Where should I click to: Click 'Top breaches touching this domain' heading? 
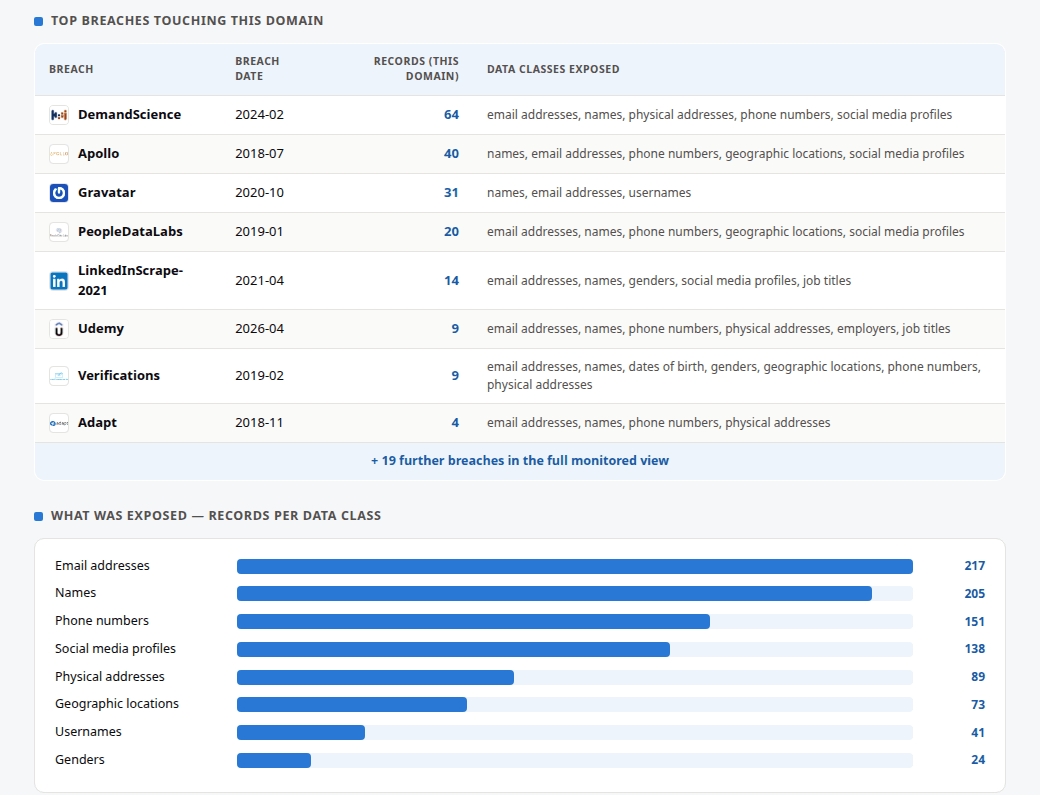[x=187, y=21]
